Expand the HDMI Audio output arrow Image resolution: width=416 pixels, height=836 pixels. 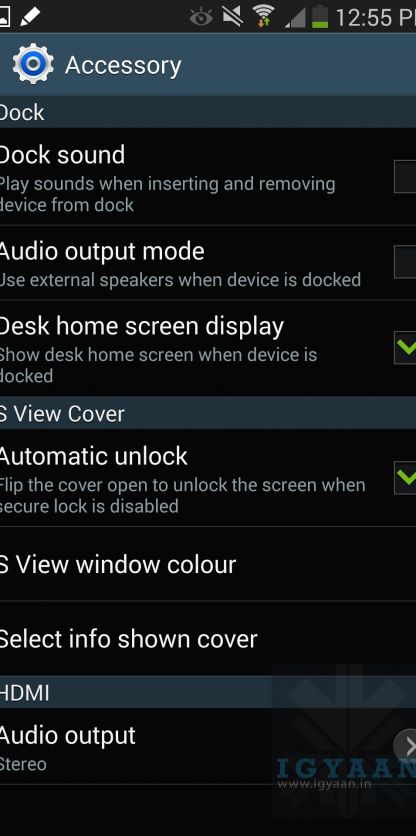point(406,746)
